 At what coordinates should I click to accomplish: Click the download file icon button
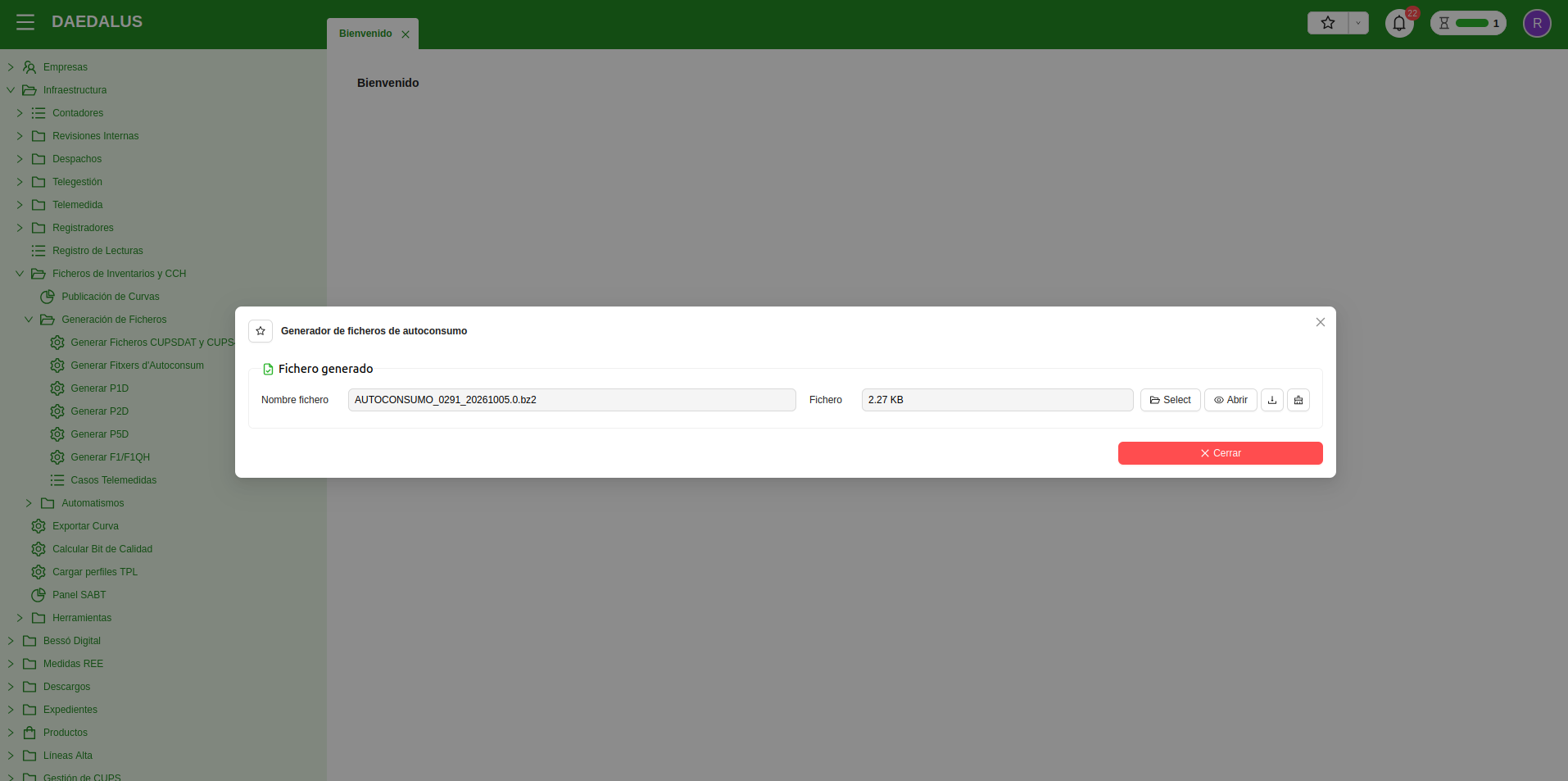point(1272,400)
